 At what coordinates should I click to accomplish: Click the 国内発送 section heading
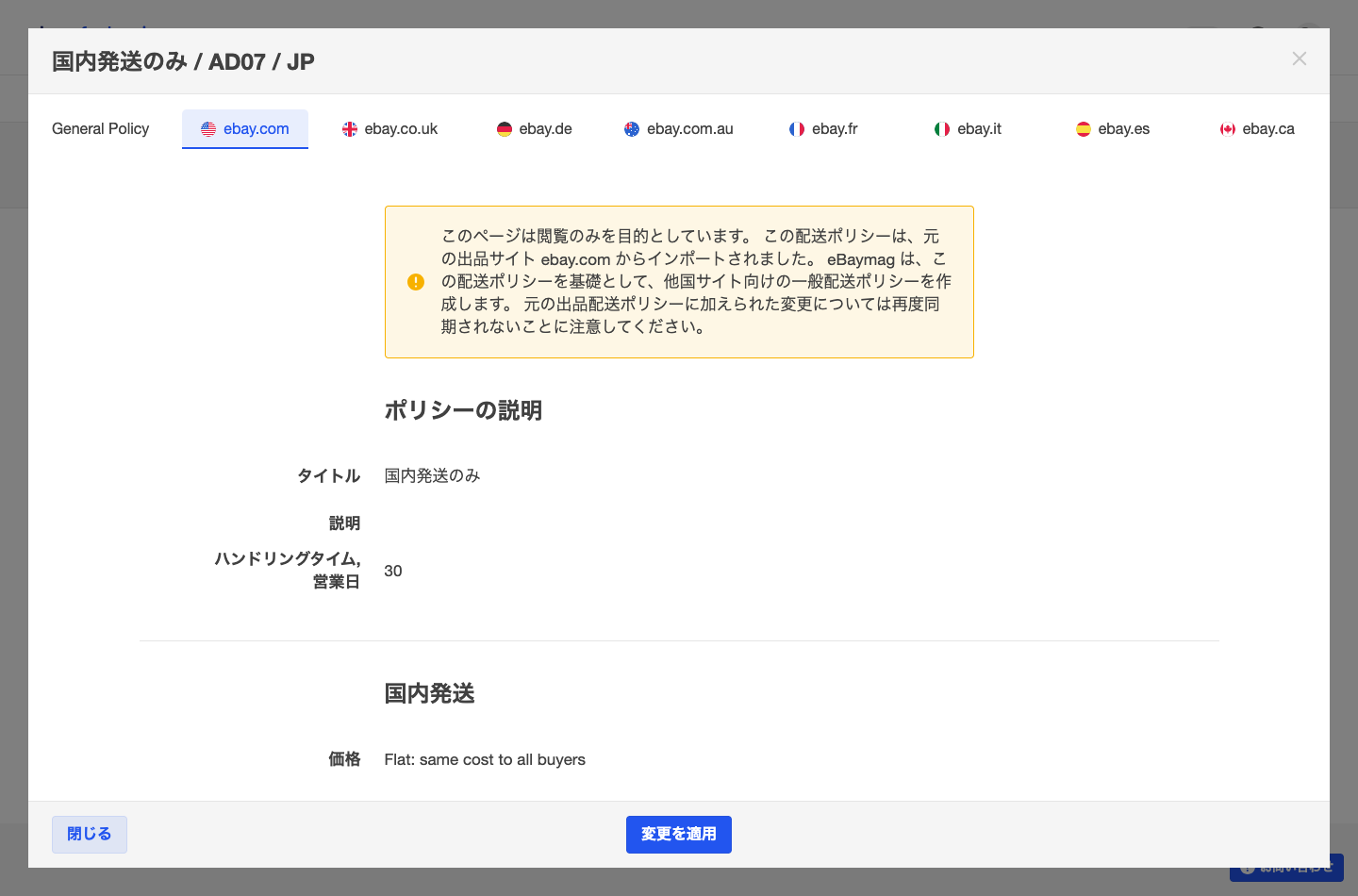pos(429,693)
